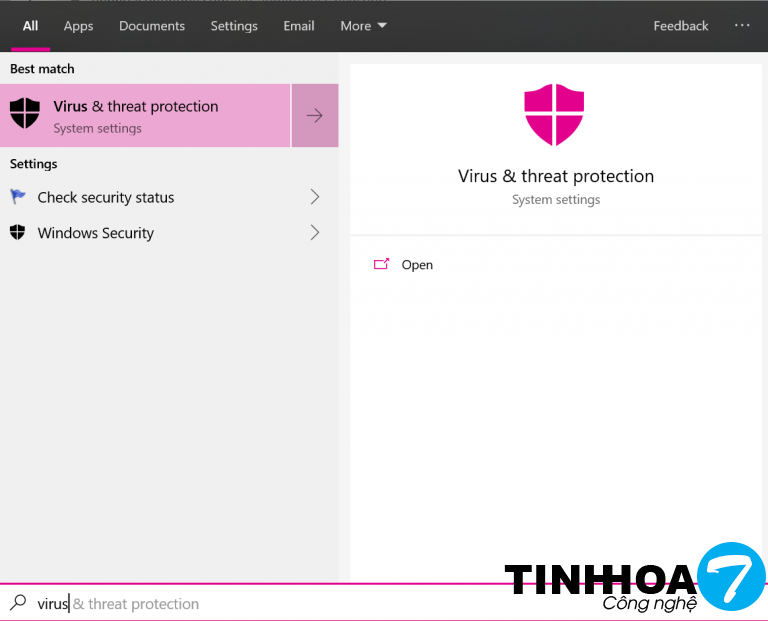Expand the Windows Security chevron
This screenshot has height=621, width=768.
click(x=315, y=233)
